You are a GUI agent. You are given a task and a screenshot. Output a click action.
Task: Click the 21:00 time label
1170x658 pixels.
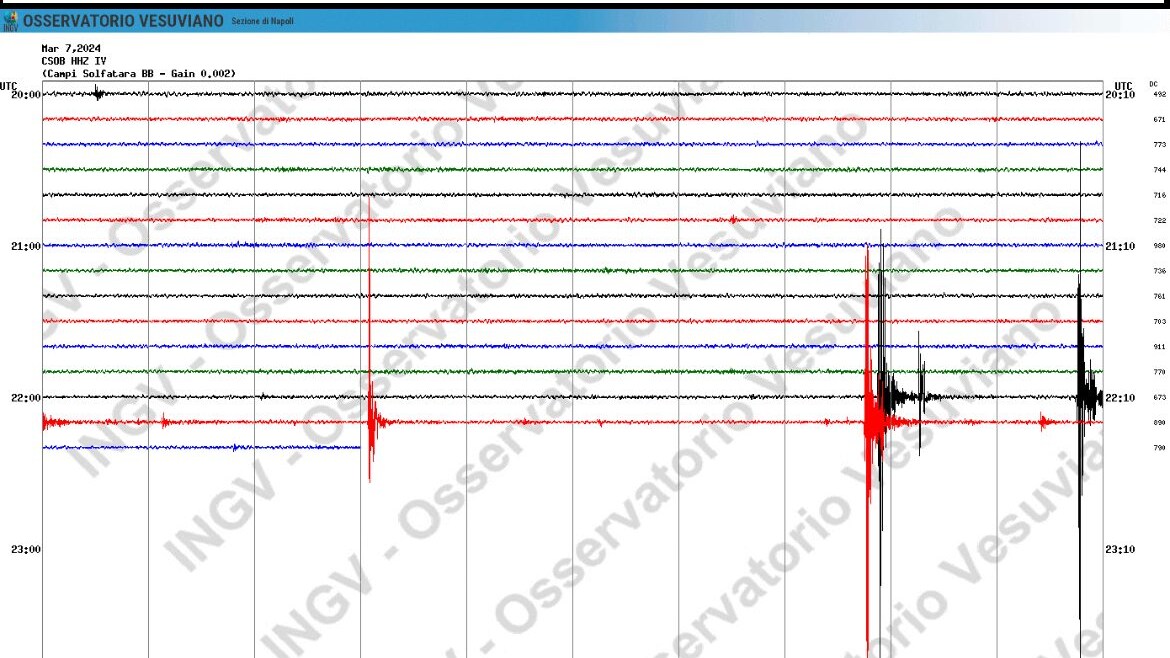click(x=26, y=246)
